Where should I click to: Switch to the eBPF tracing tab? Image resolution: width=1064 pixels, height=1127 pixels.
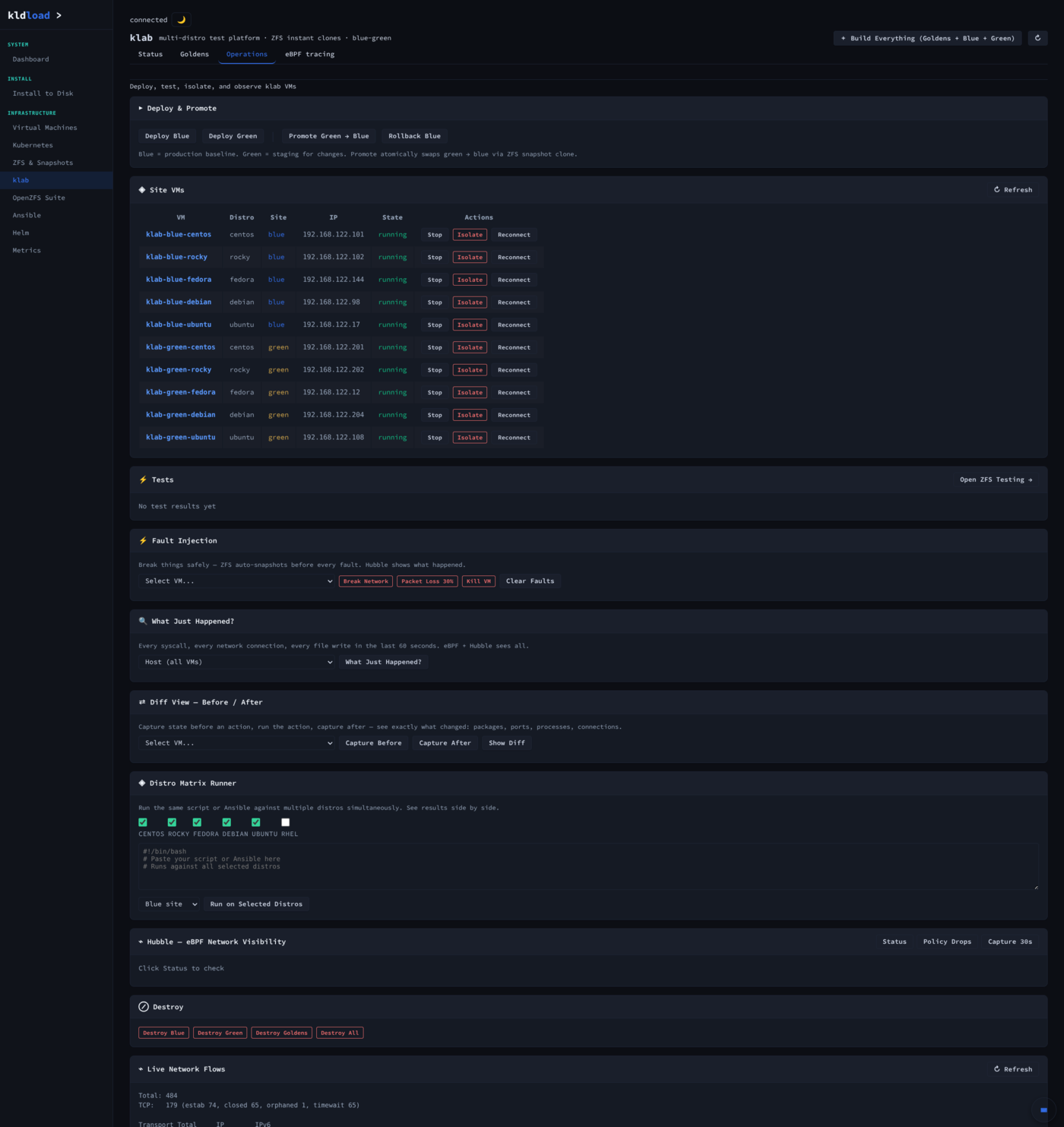pyautogui.click(x=309, y=54)
